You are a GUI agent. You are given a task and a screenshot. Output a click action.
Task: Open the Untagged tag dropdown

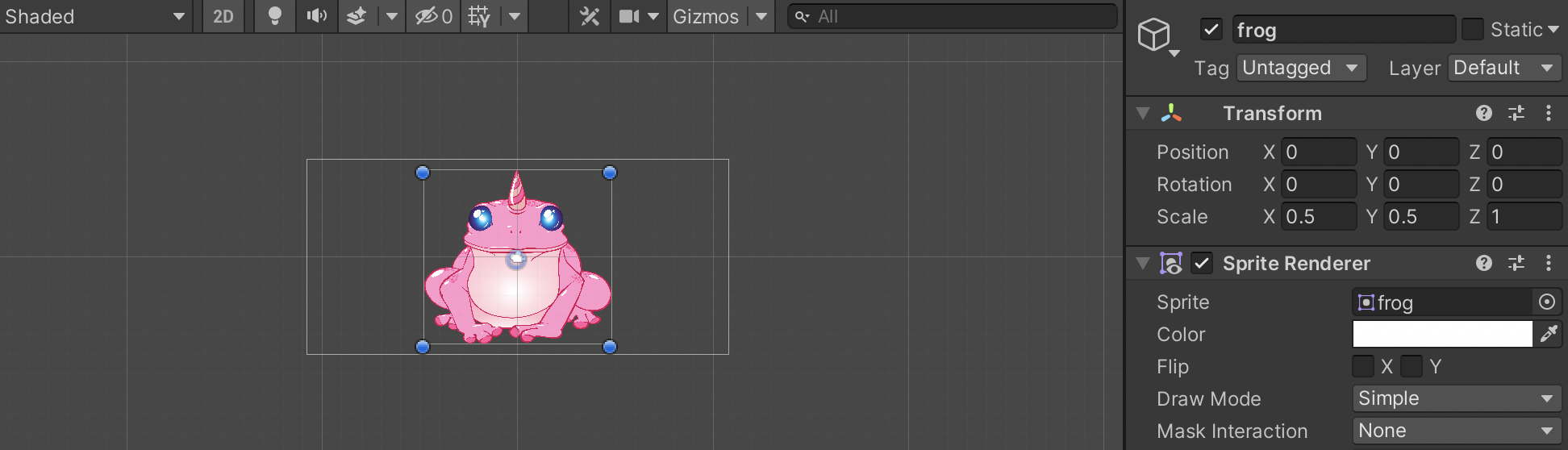tap(1301, 68)
